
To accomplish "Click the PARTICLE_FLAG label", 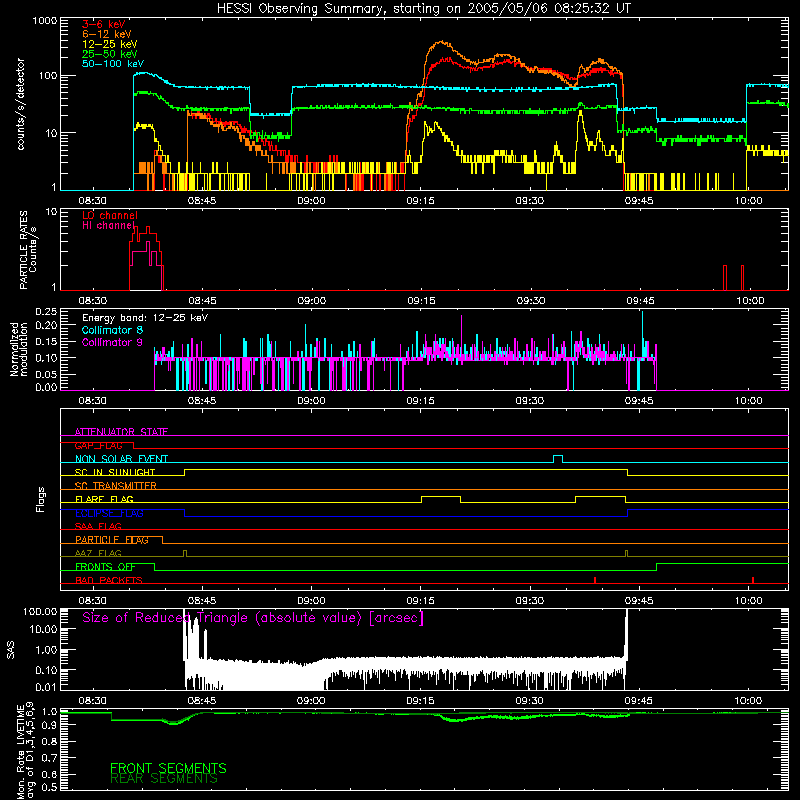I will click(x=112, y=539).
